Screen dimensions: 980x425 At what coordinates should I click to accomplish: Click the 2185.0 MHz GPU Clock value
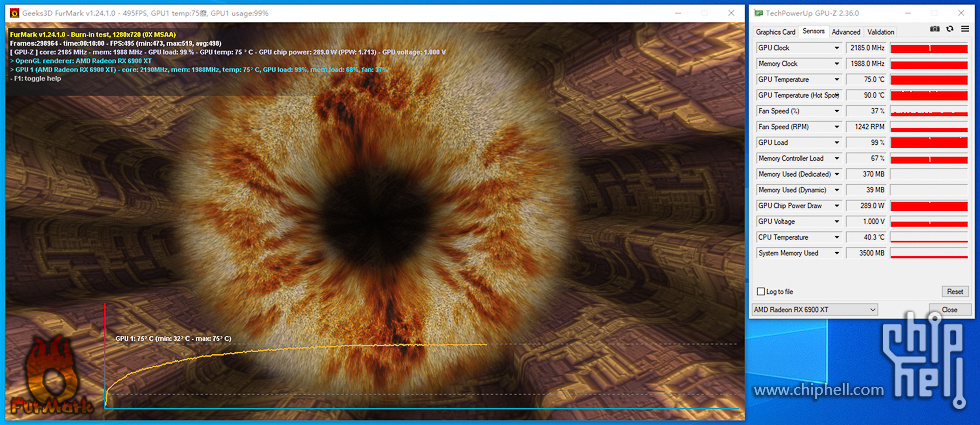pos(866,48)
